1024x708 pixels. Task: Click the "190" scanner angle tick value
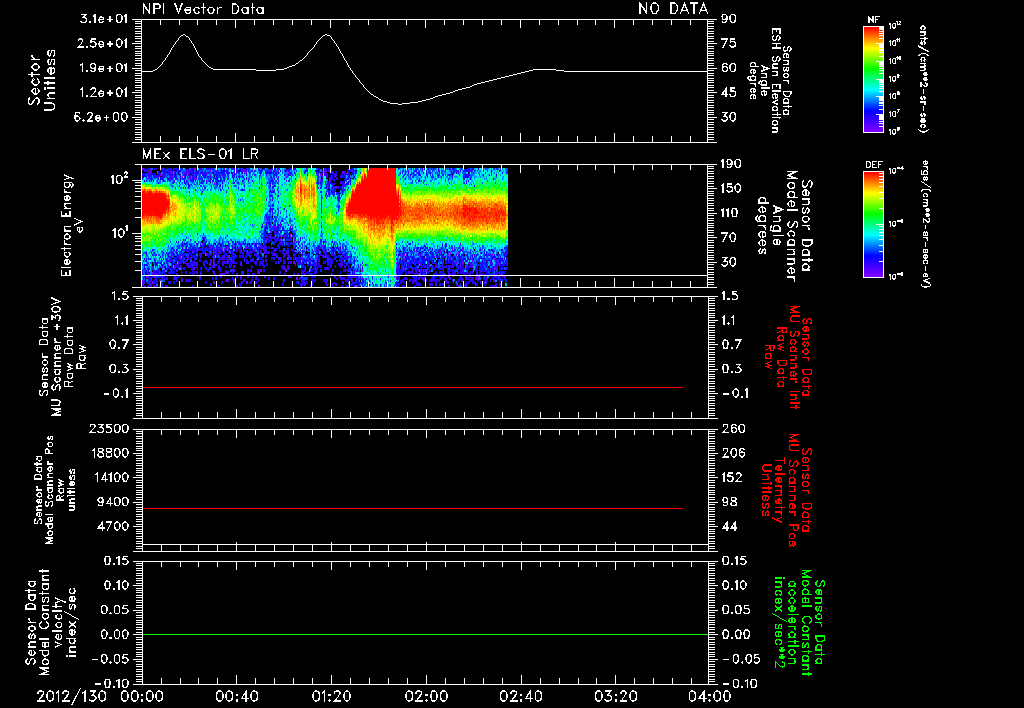tap(733, 164)
